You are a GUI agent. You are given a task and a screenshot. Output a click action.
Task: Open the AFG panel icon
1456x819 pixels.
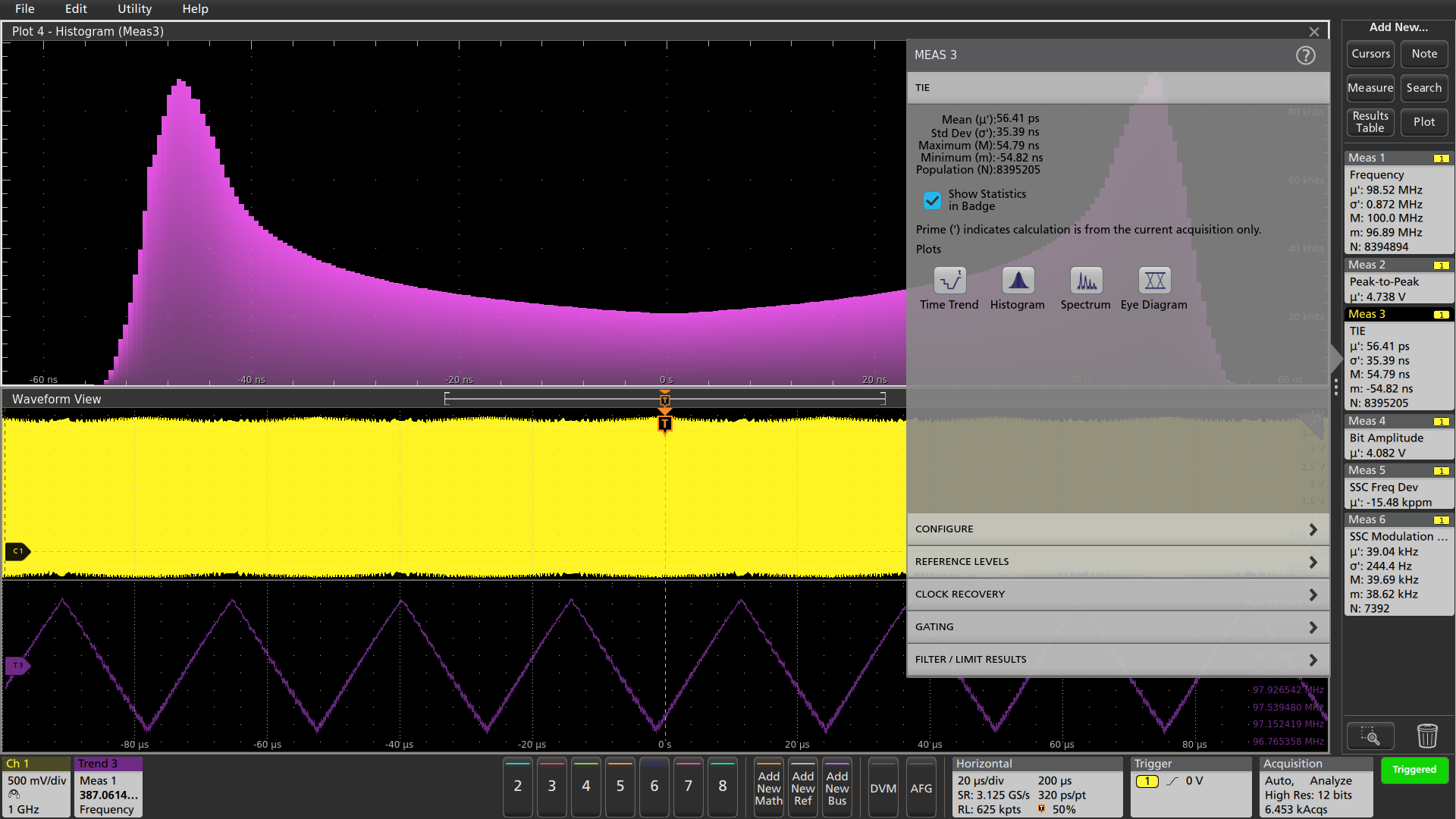[x=921, y=788]
